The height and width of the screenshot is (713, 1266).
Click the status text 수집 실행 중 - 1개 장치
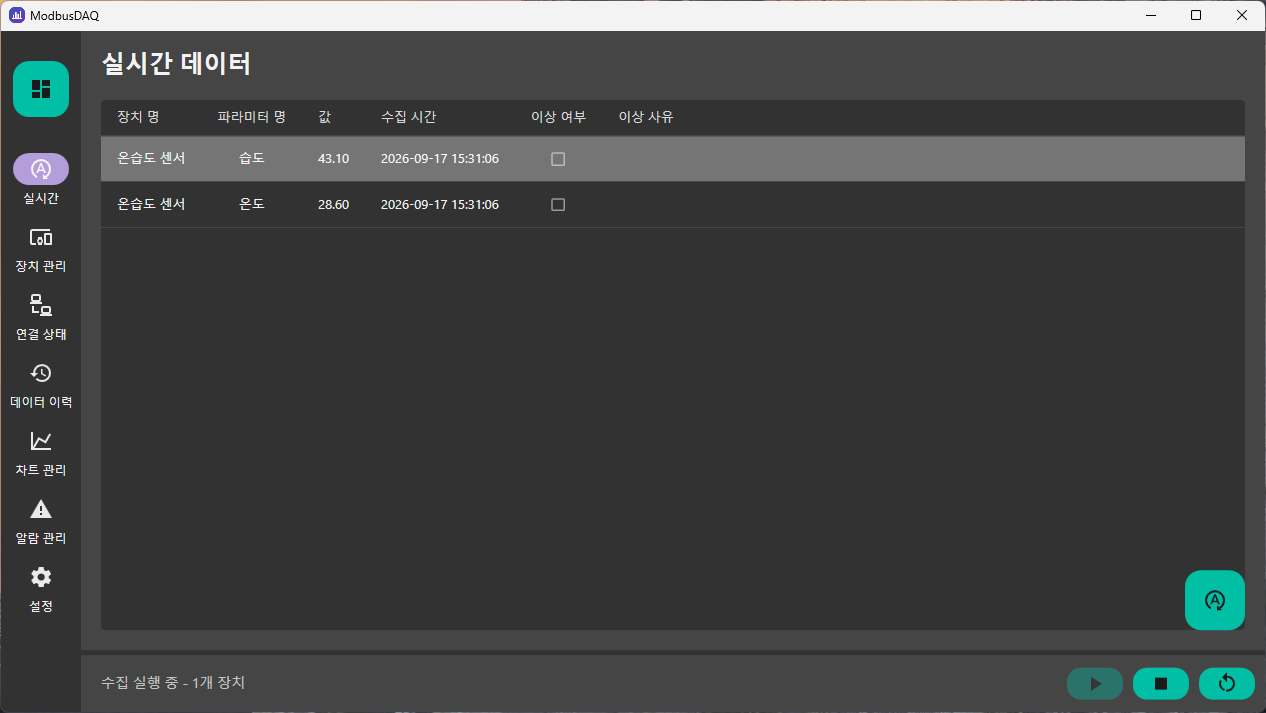[173, 683]
